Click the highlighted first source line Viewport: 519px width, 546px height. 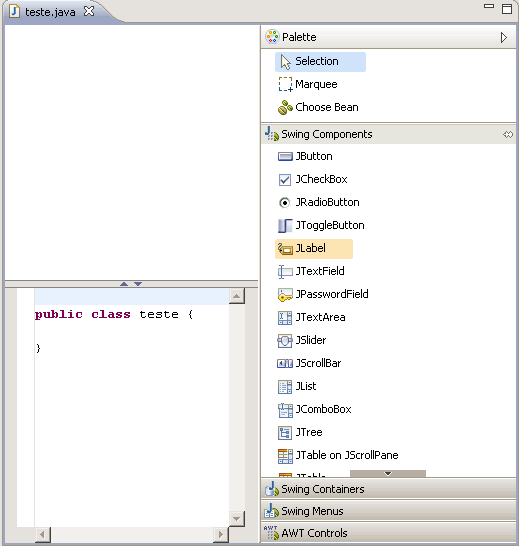132,297
